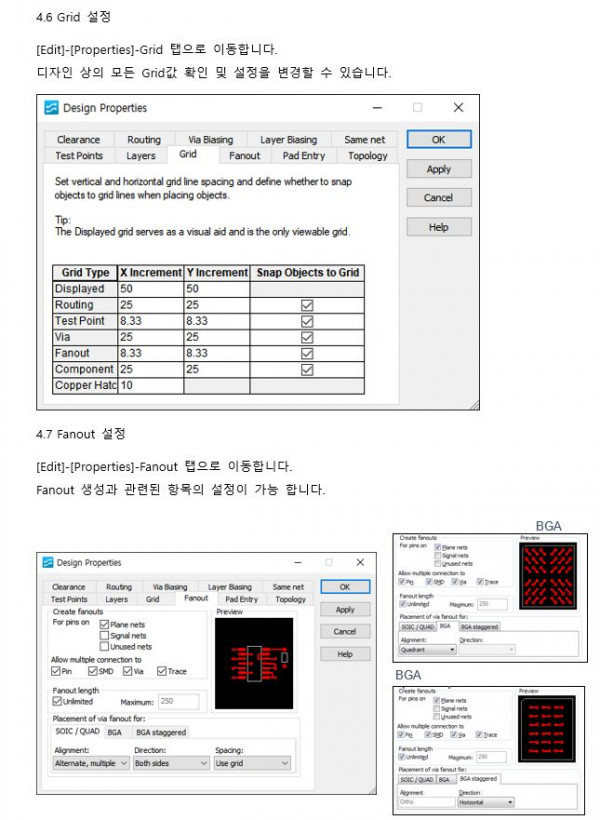Open Direction dropdown showing Both sides

(172, 763)
